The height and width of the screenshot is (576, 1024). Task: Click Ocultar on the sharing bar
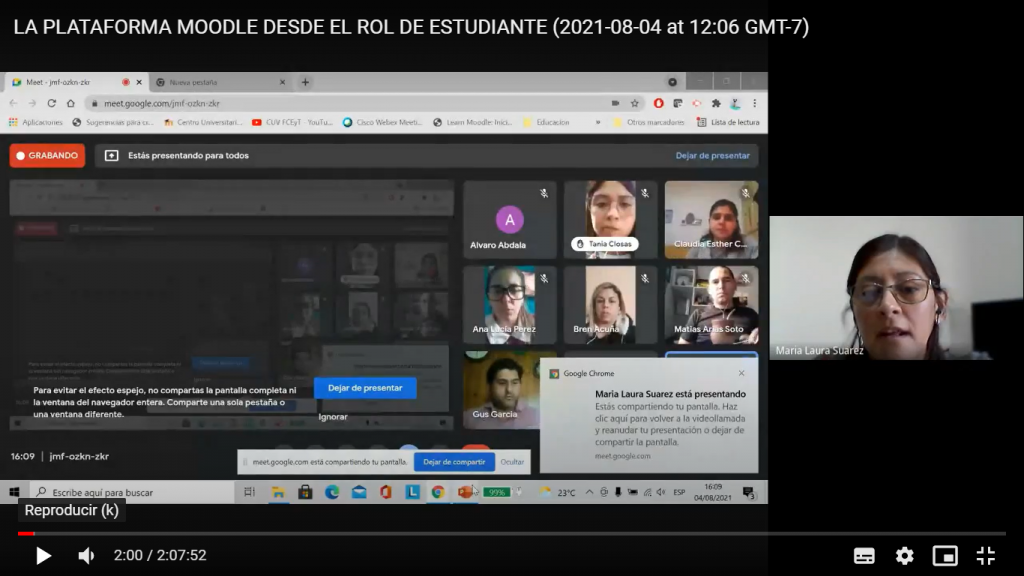pyautogui.click(x=512, y=462)
